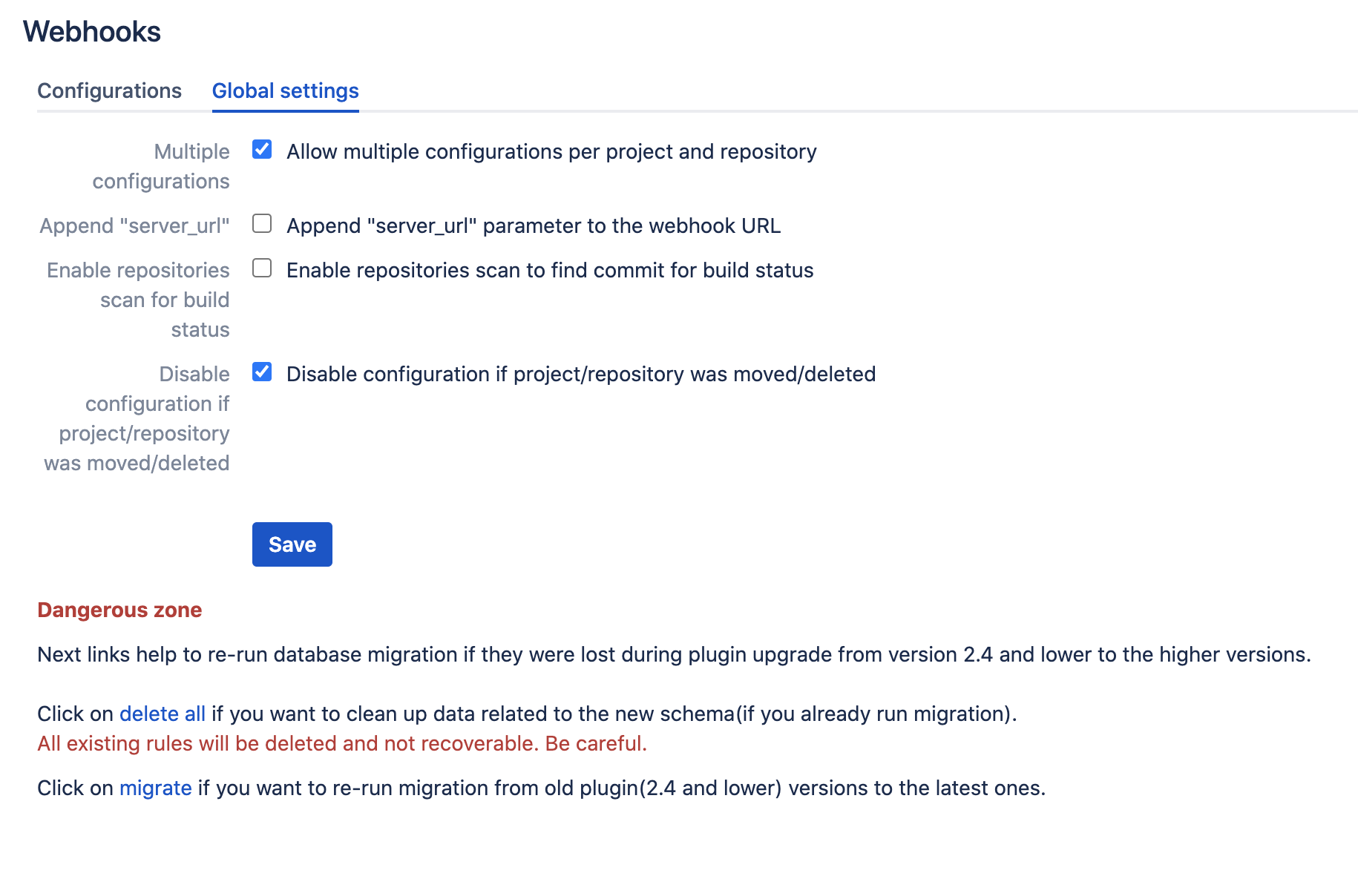Click the Append server_url row label
The height and width of the screenshot is (896, 1358).
[136, 225]
